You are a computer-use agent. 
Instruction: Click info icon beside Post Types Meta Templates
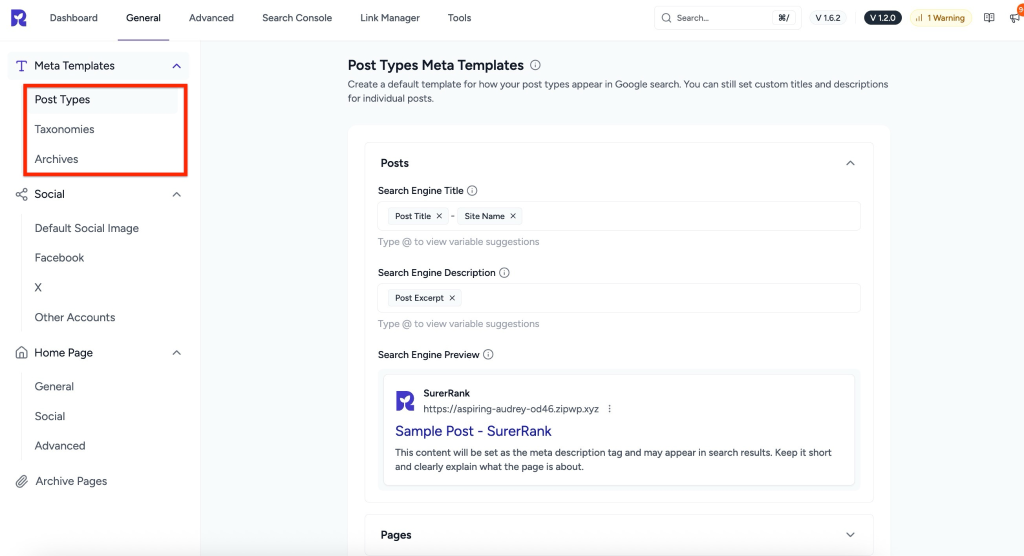coord(536,65)
